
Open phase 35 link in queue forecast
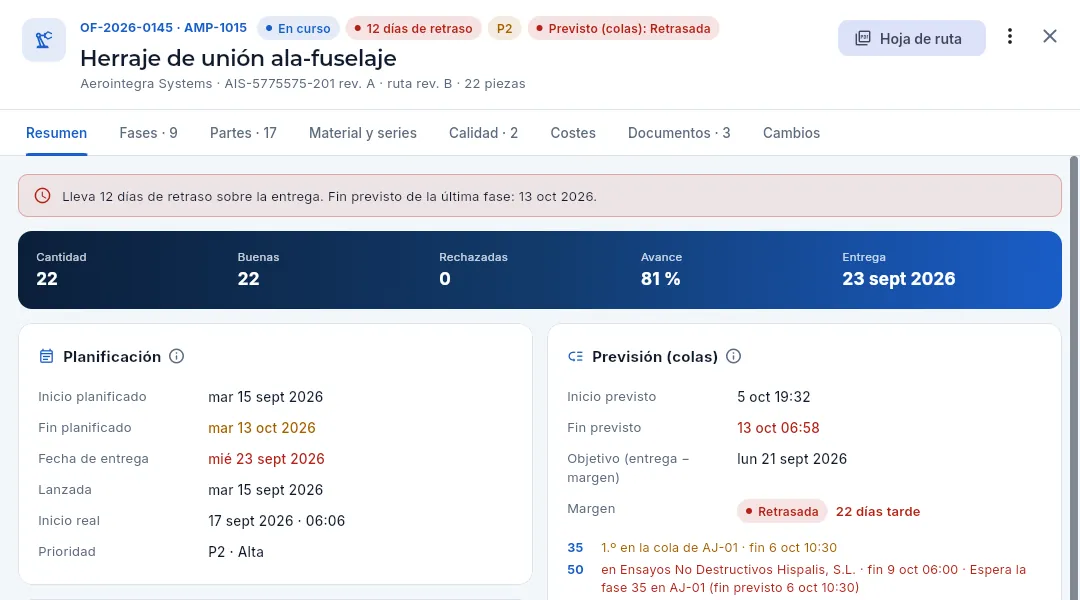pos(575,548)
